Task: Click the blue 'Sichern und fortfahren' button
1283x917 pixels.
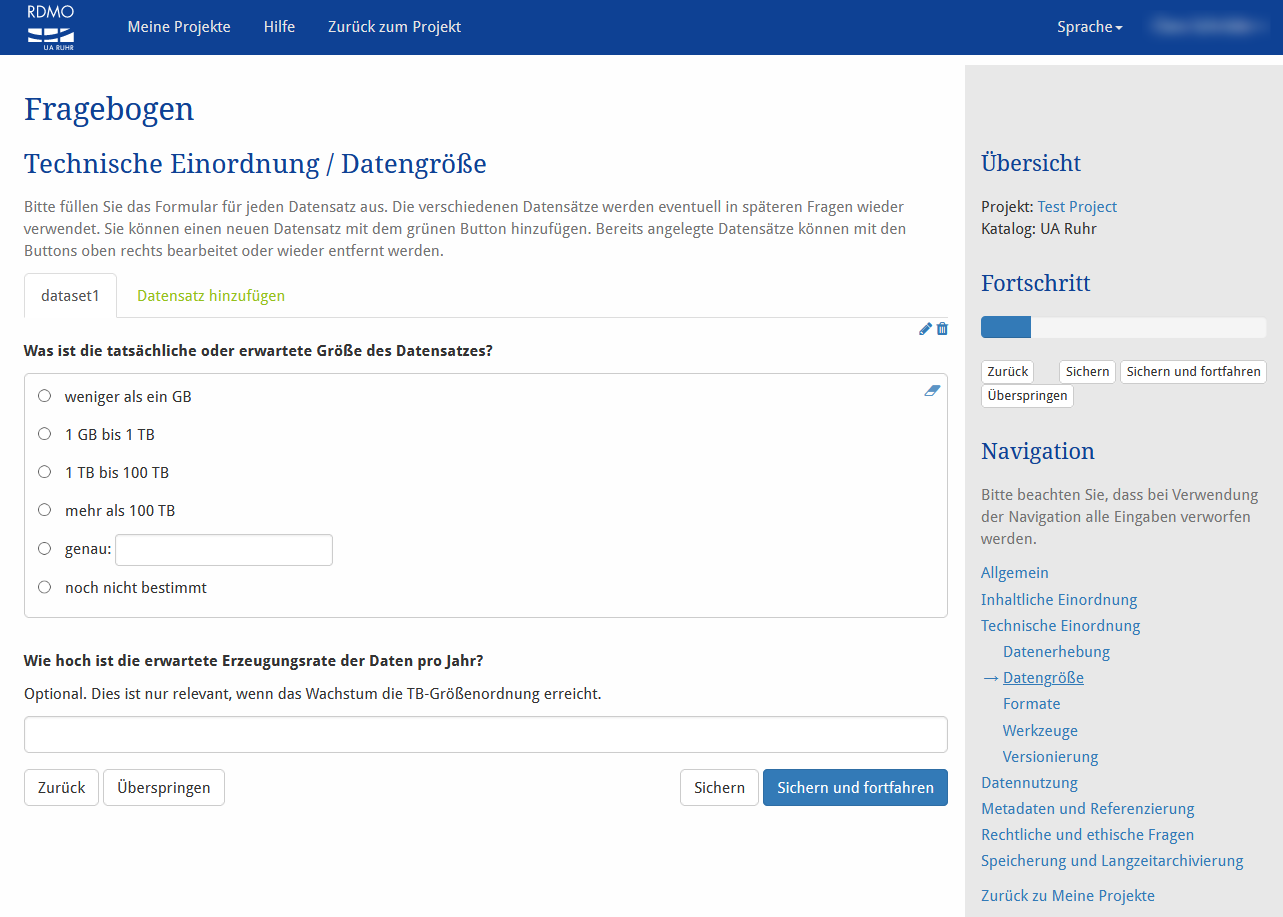Action: (x=855, y=787)
